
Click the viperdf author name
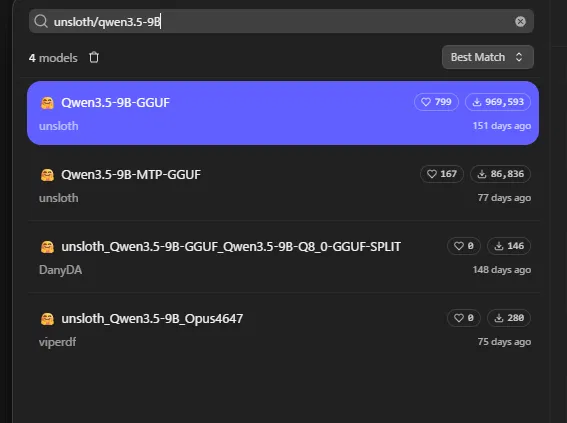tap(57, 342)
